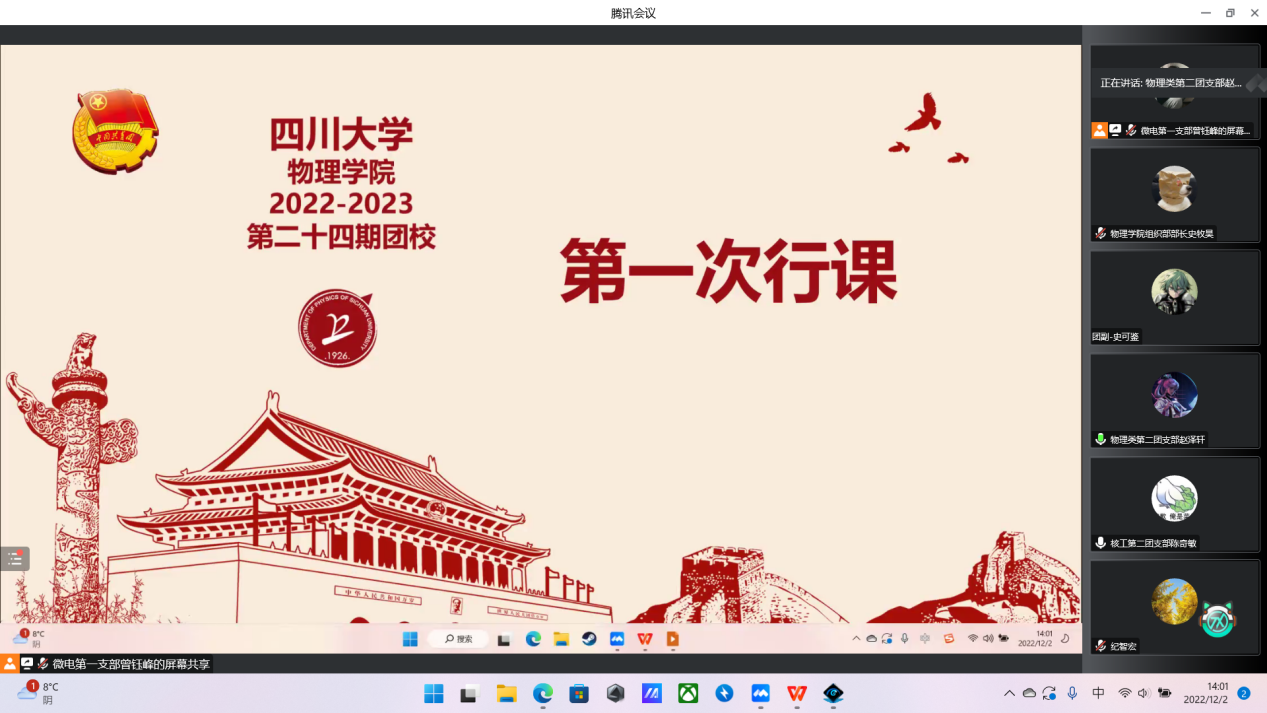Expand the hidden system tray icons chevron
1267x713 pixels.
(1009, 693)
